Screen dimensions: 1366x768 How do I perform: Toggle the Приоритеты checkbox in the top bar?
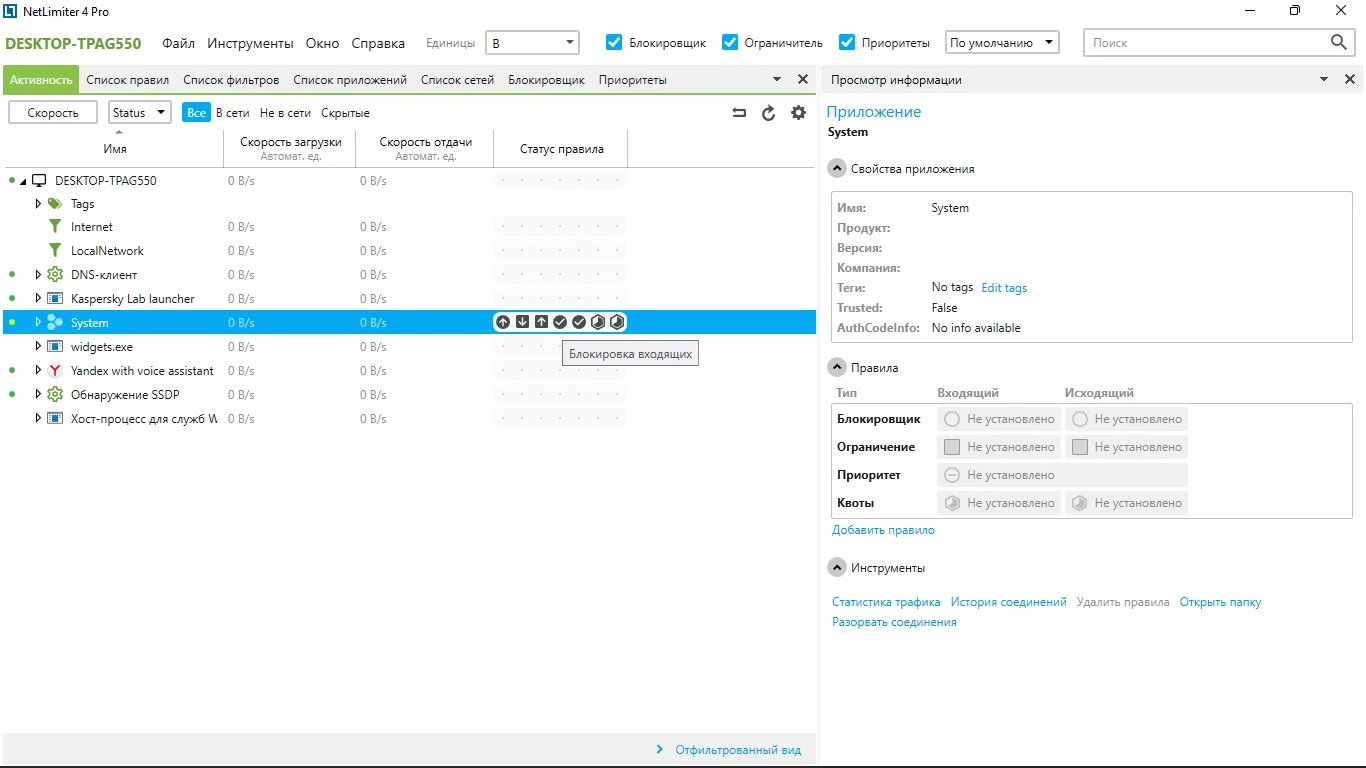[847, 42]
